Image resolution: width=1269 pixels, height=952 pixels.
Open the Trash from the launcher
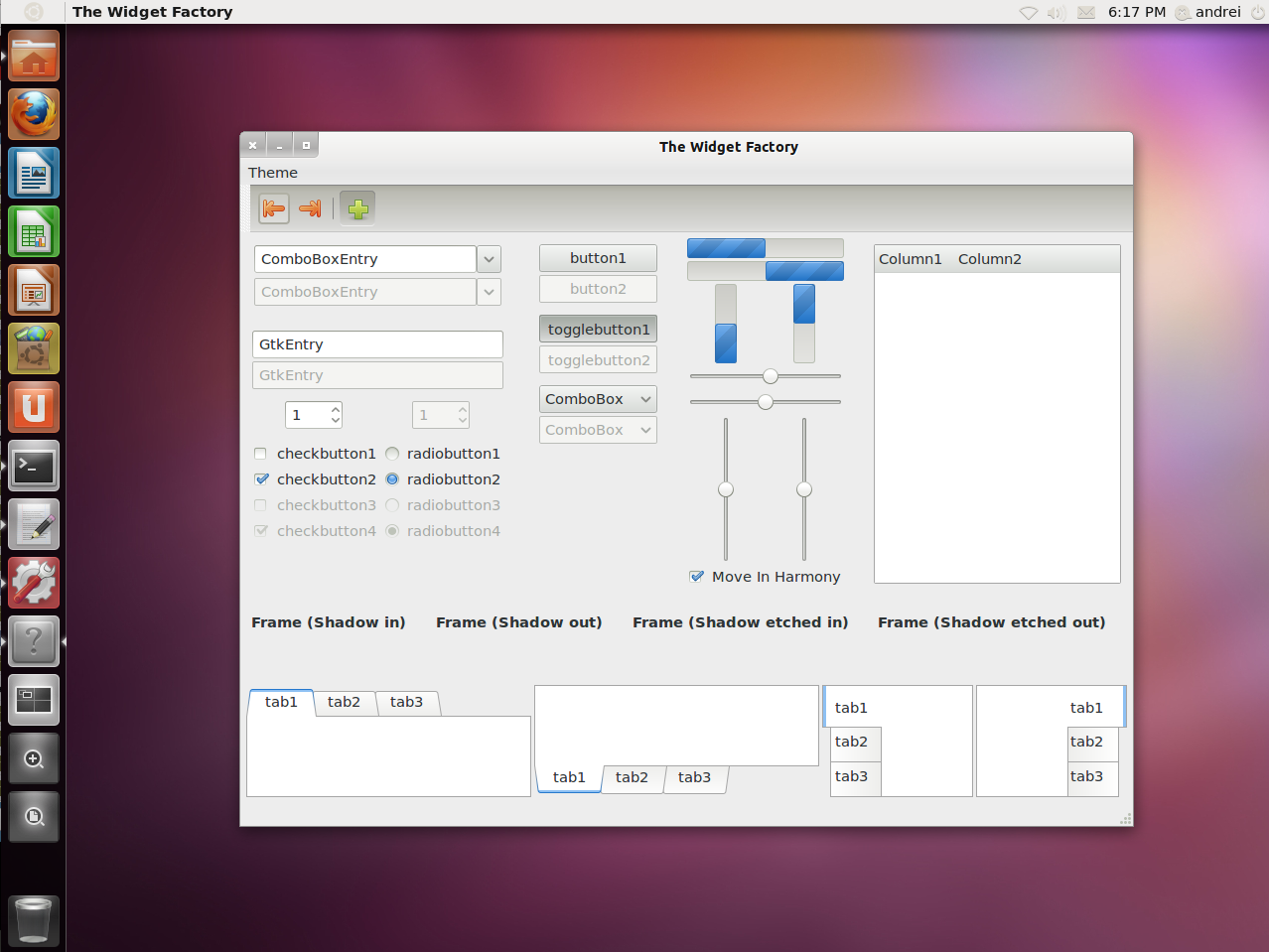[34, 920]
